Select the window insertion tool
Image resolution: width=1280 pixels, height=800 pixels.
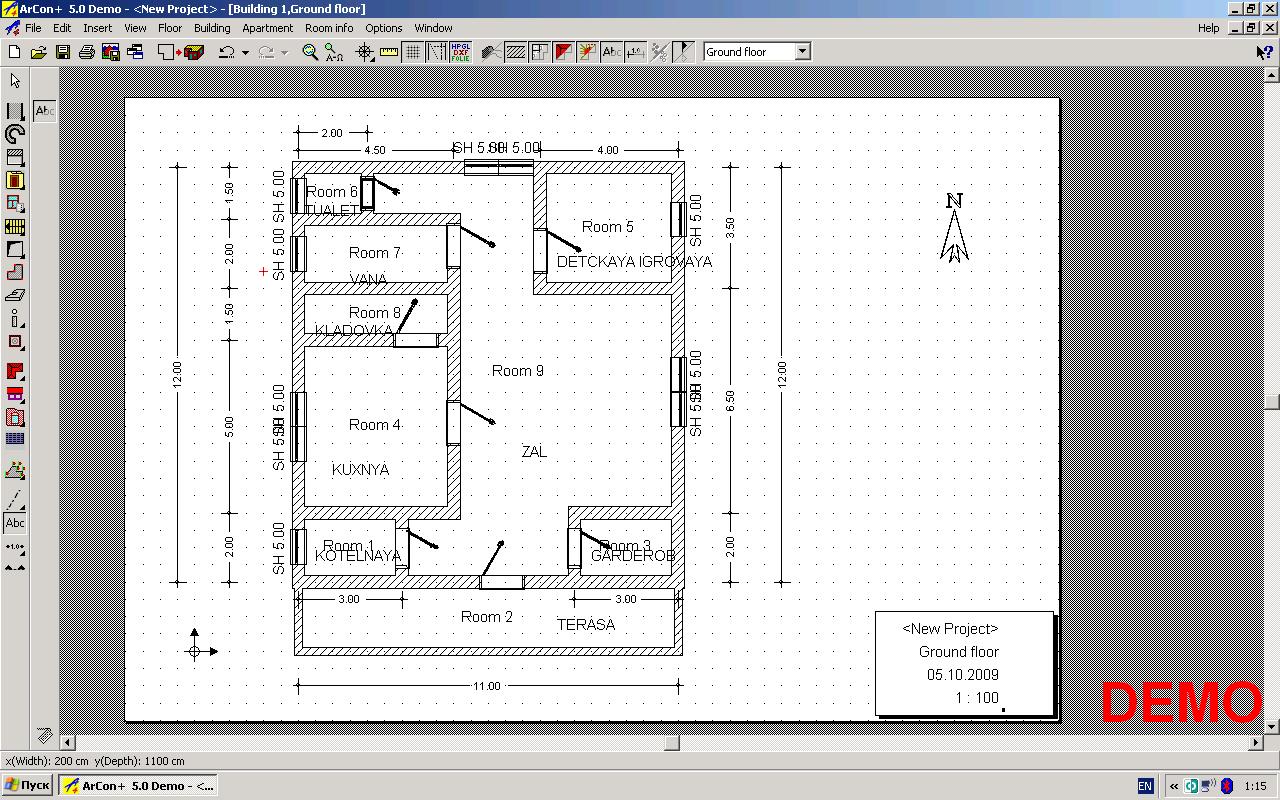(x=15, y=203)
